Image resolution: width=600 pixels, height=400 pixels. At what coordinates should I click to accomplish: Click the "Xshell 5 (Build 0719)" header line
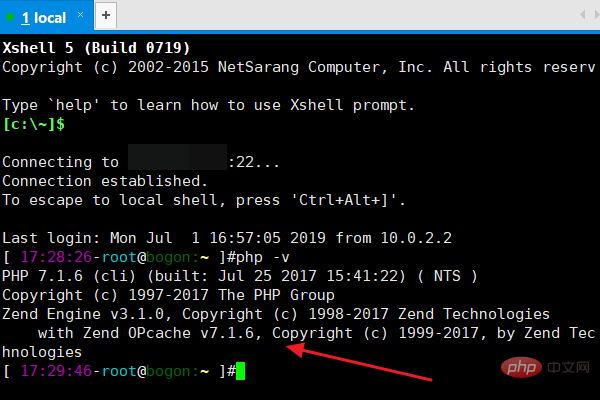tap(96, 48)
